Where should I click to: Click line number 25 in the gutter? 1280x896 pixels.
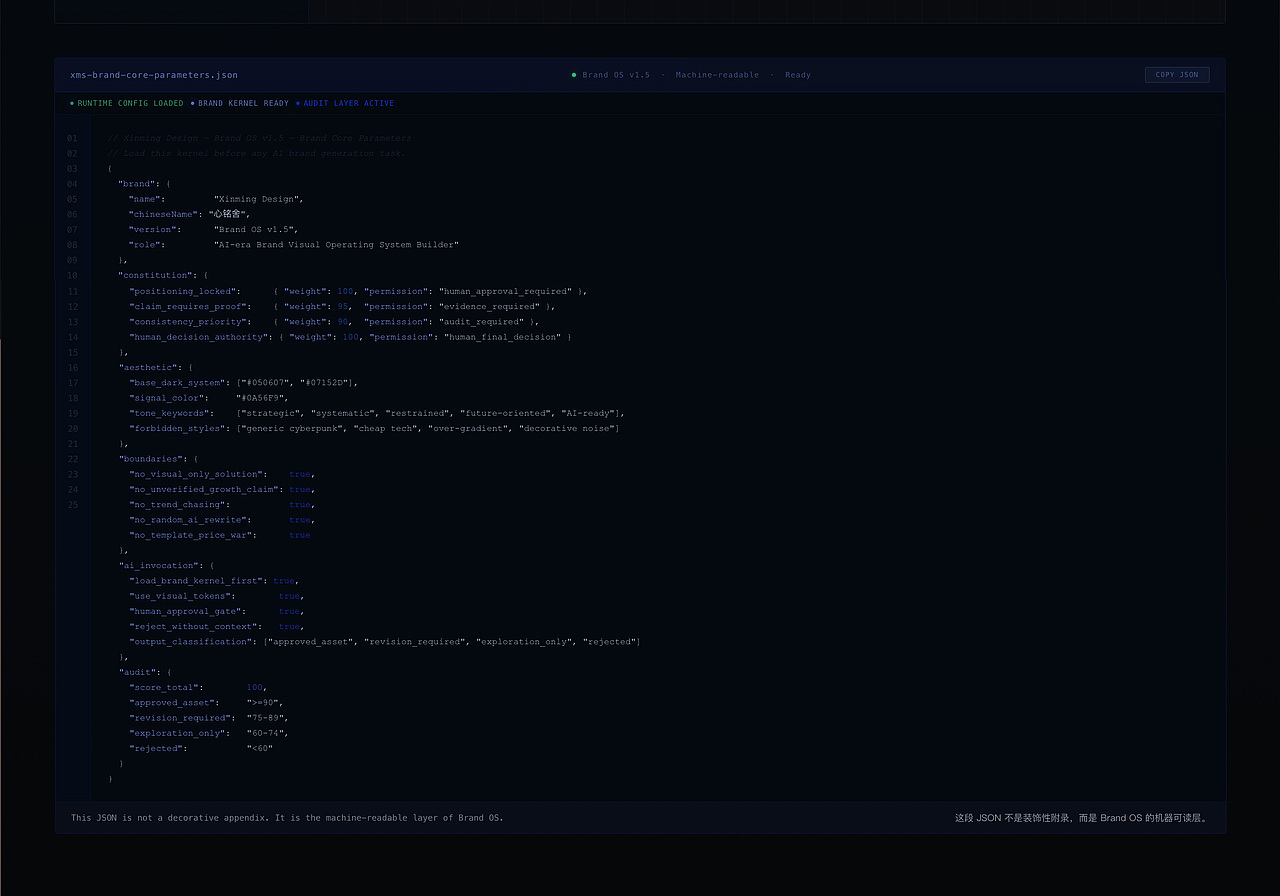pyautogui.click(x=72, y=504)
